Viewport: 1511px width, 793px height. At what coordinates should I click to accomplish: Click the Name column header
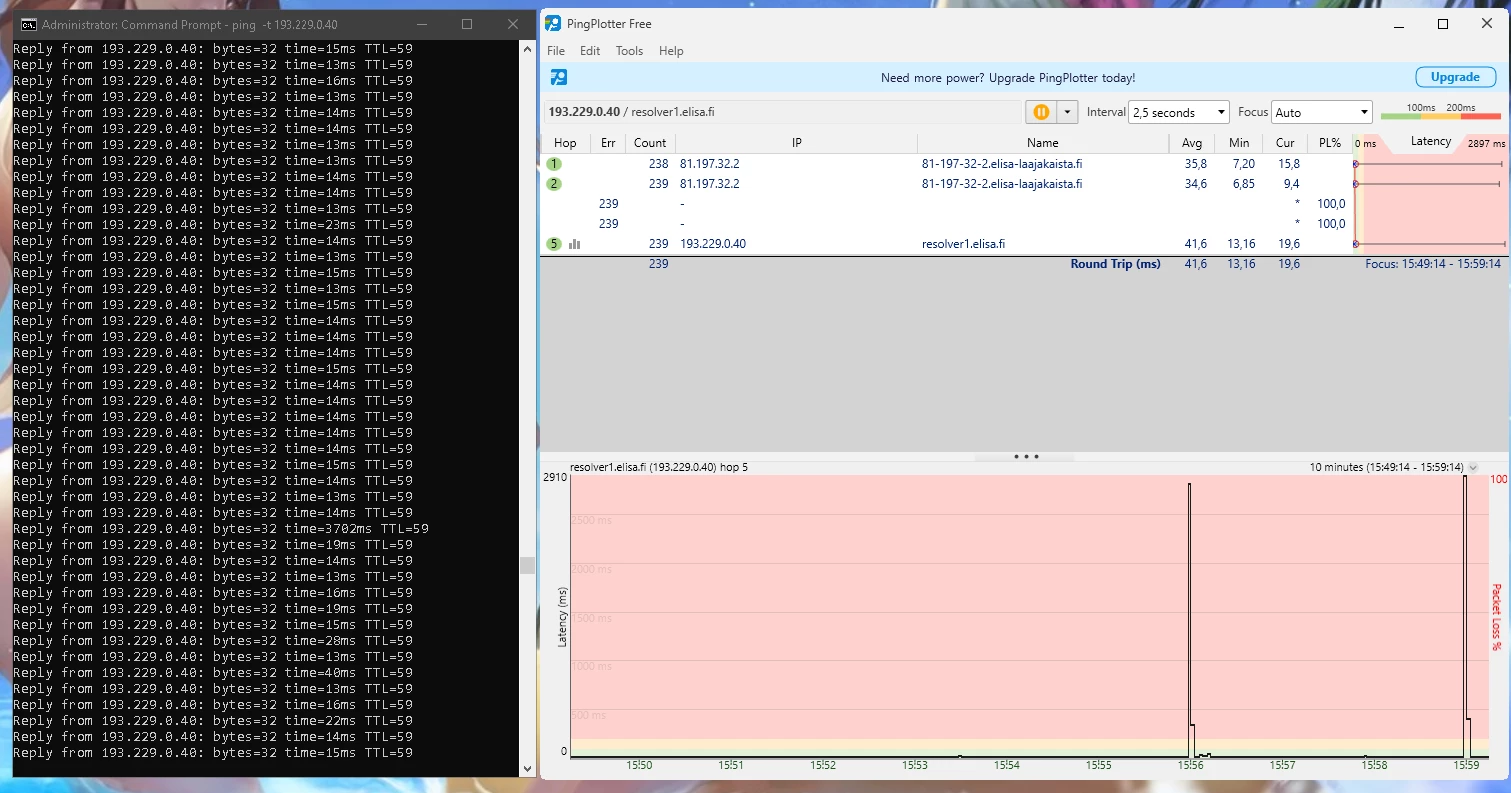click(x=1042, y=143)
